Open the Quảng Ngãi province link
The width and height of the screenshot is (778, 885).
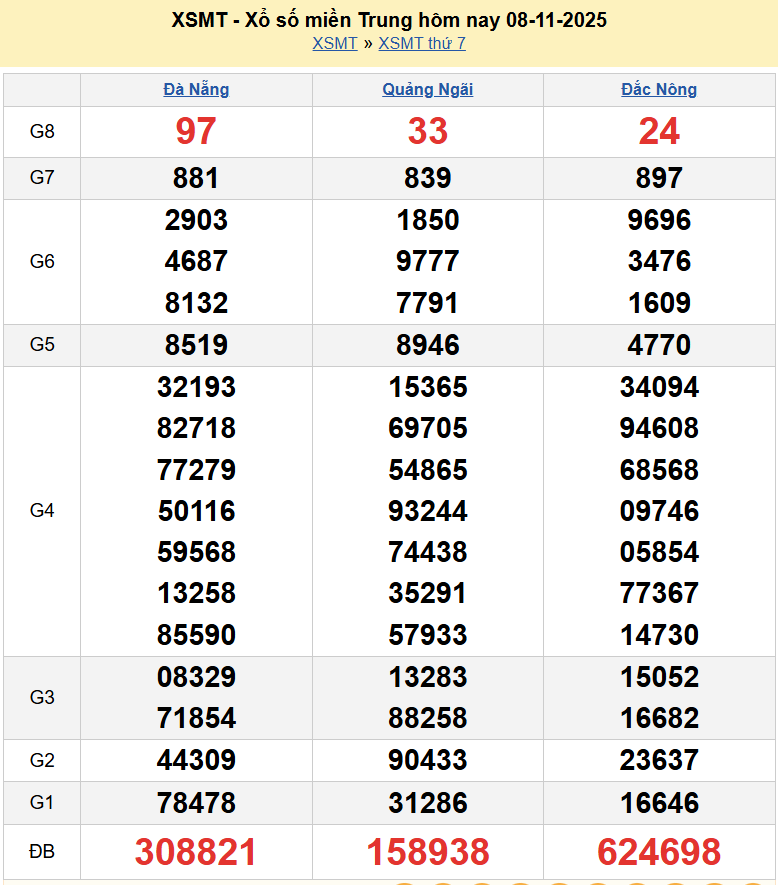(x=427, y=89)
